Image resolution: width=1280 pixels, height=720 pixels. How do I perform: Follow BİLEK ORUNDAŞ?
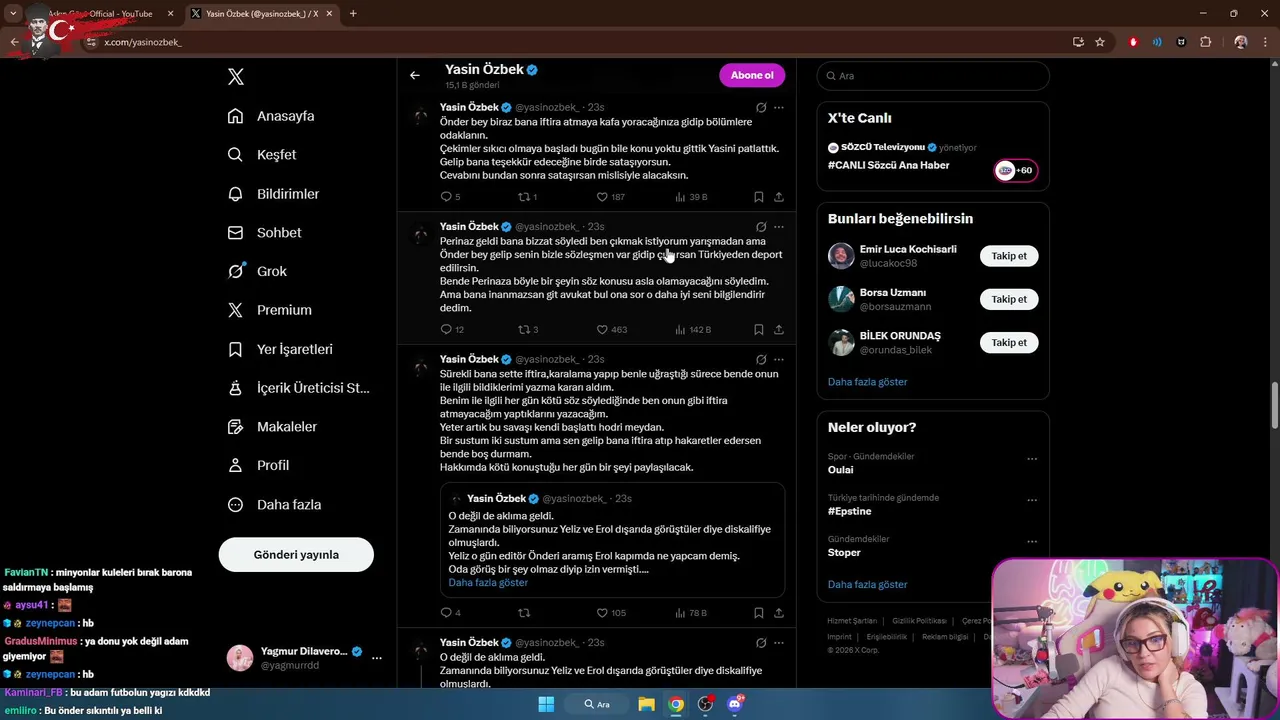pos(1009,343)
